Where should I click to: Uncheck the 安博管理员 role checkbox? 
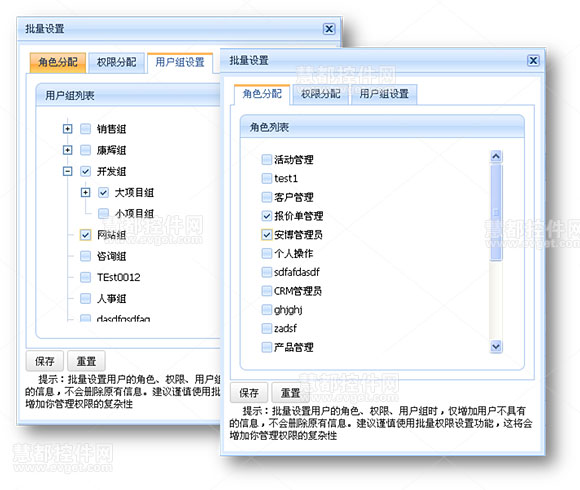pos(267,234)
